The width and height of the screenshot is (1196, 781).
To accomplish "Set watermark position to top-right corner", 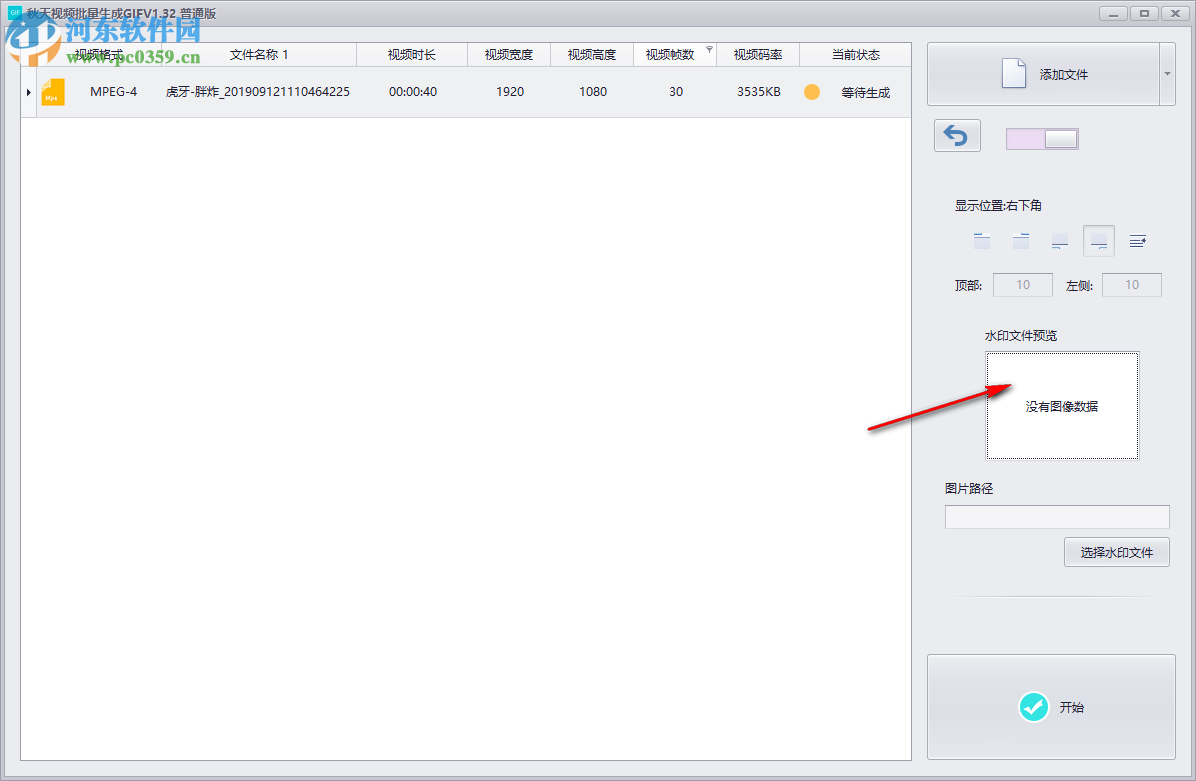I will click(1021, 241).
